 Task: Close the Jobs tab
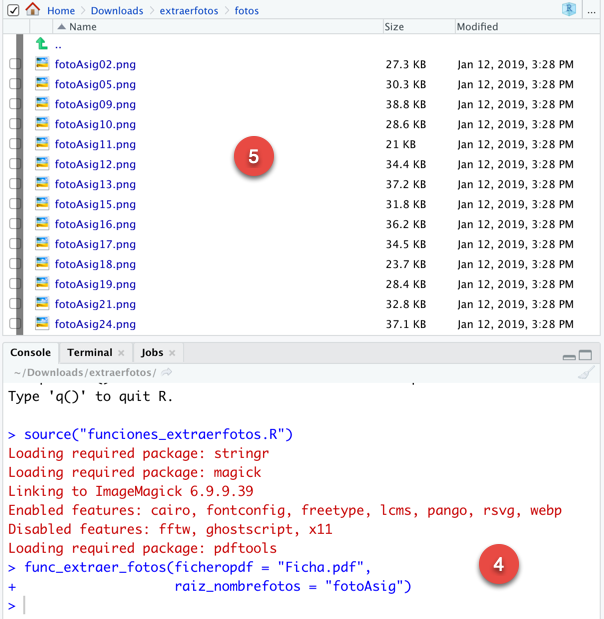(172, 353)
